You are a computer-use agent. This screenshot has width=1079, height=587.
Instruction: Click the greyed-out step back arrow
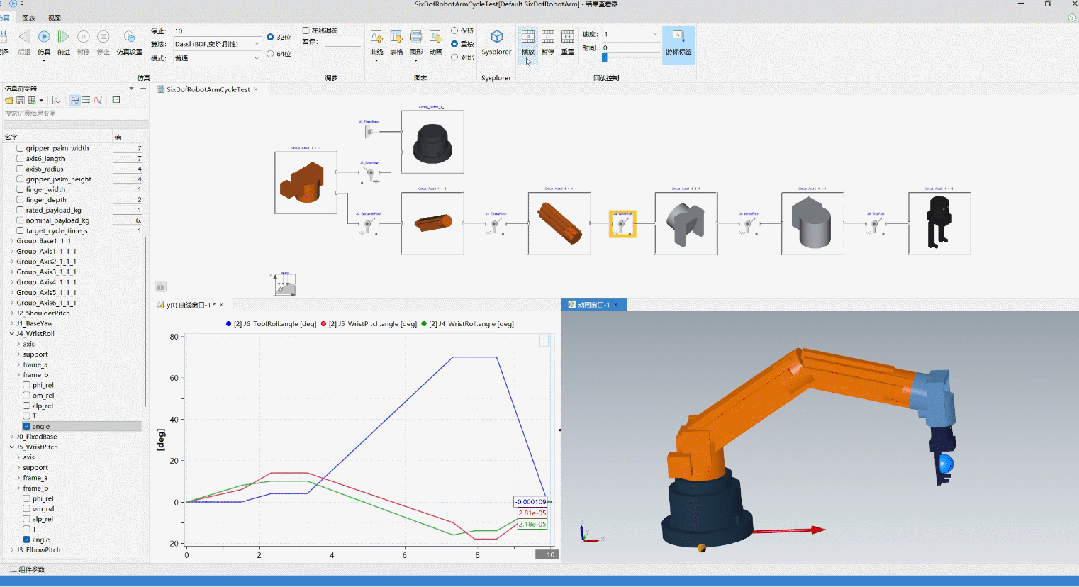24,36
